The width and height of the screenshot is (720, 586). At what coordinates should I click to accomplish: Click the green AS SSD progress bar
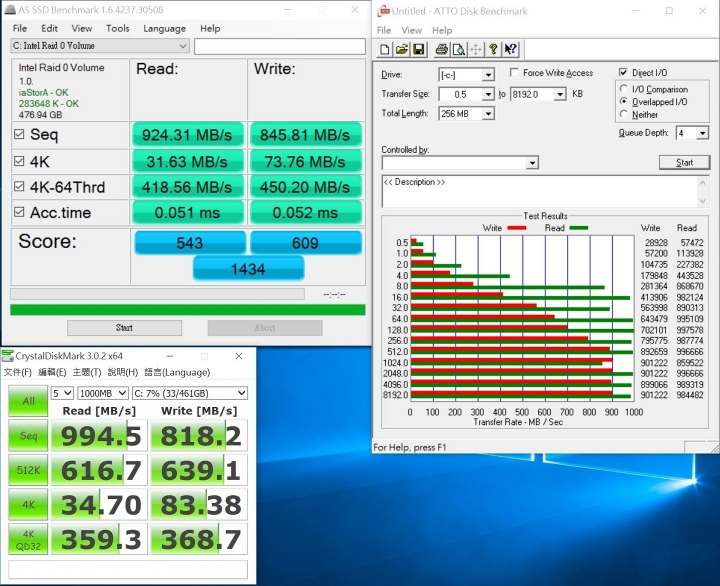[188, 310]
